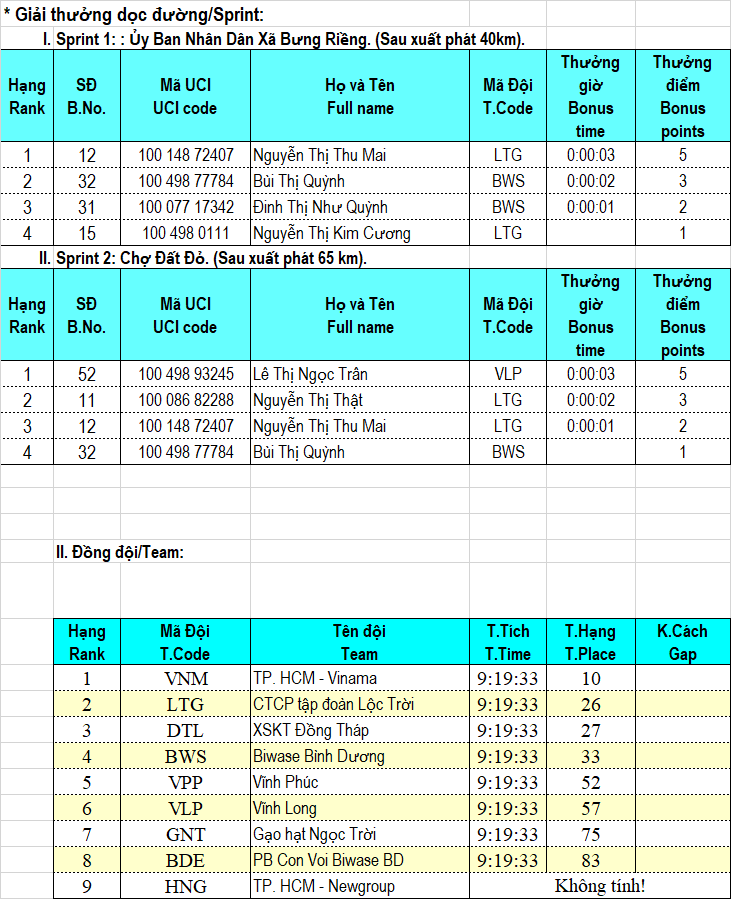
Task: Click the 'Tên đội Team' column header
Action: [359, 643]
